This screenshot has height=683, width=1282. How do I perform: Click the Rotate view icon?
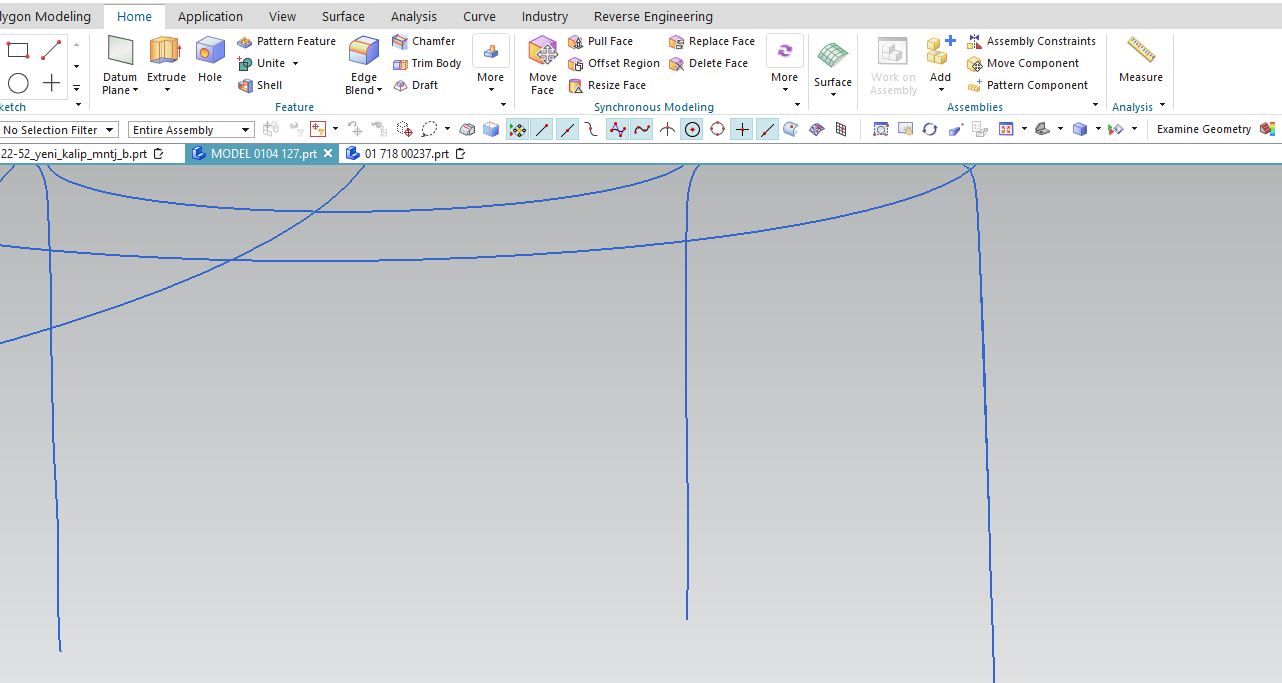(930, 129)
